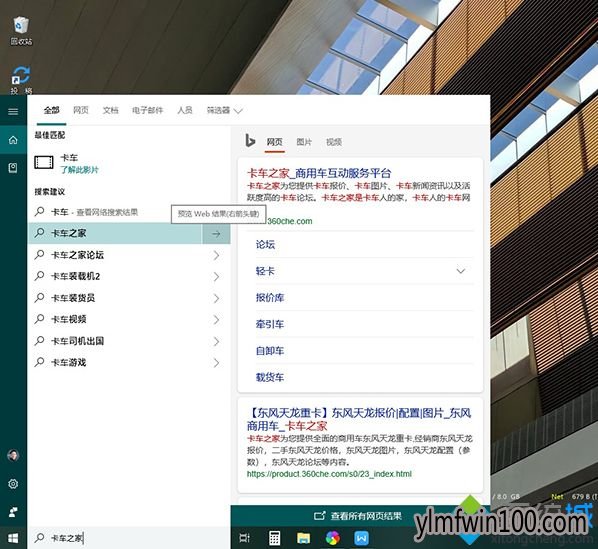Select the 卡车之家 search suggestion
598x549 pixels.
coord(116,233)
